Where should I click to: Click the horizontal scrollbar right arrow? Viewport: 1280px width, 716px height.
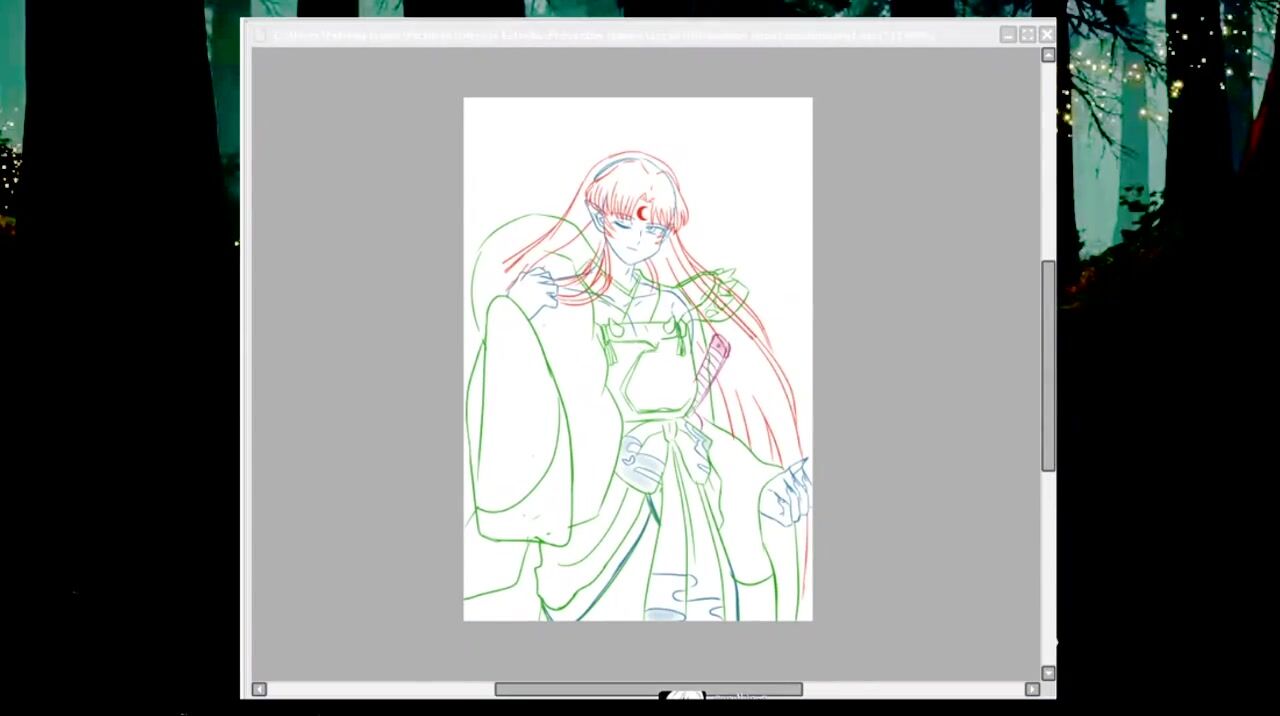click(x=1032, y=689)
